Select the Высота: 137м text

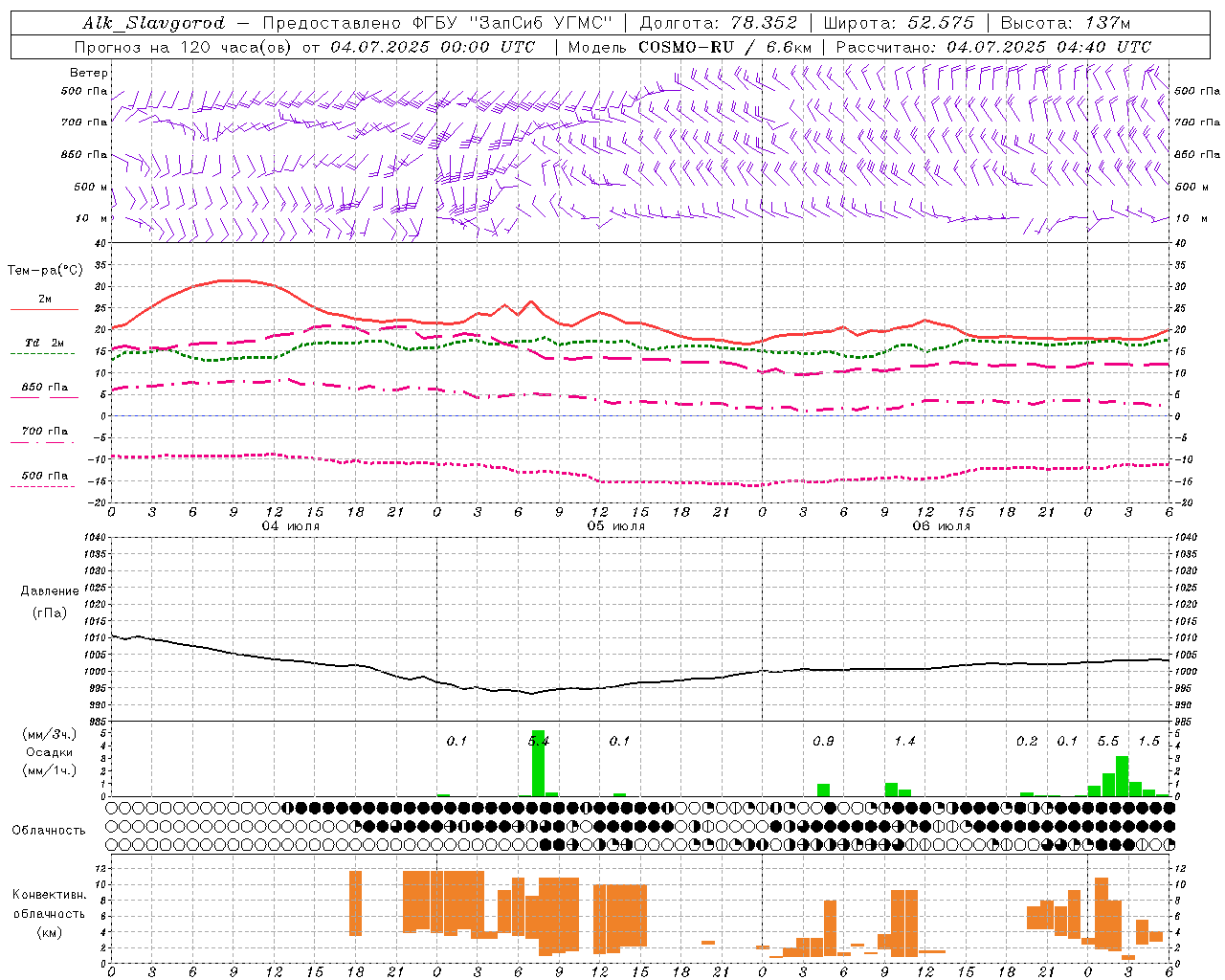click(x=1065, y=23)
